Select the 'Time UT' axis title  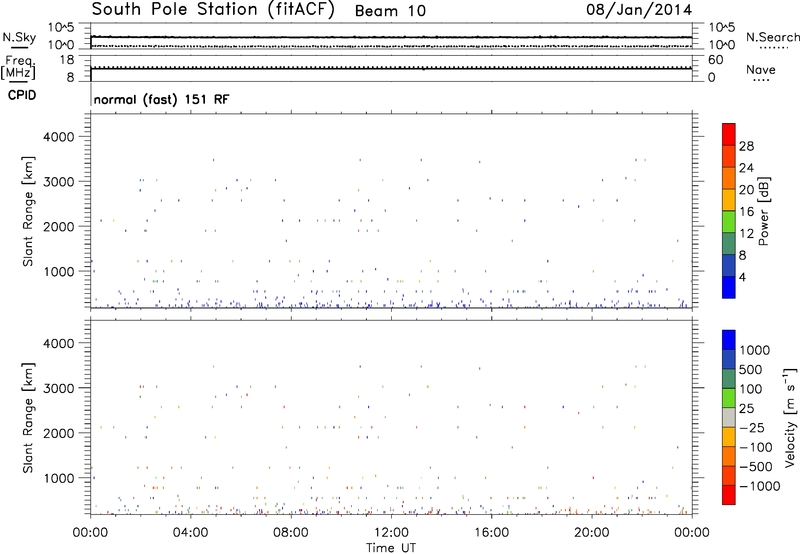[x=391, y=548]
